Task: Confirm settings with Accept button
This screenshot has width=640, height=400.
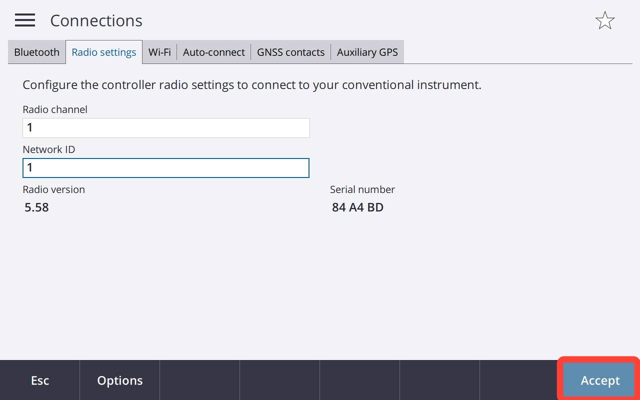Action: [600, 380]
